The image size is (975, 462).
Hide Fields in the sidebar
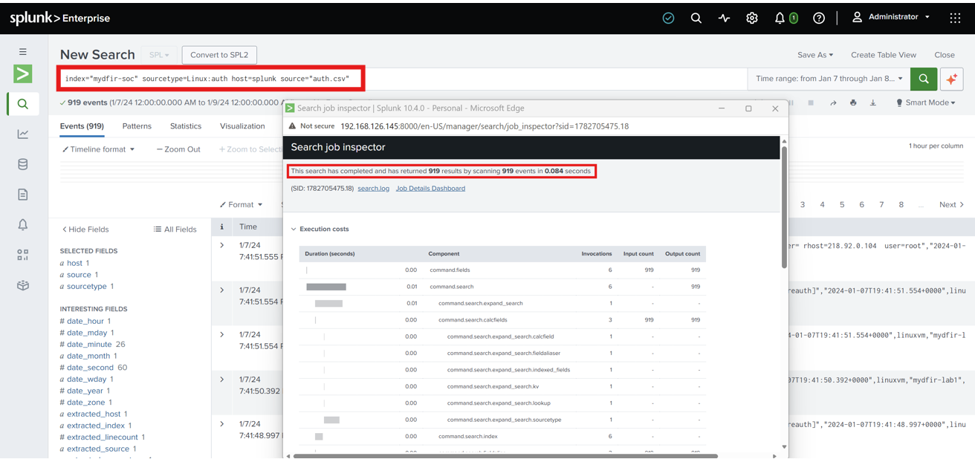point(86,229)
